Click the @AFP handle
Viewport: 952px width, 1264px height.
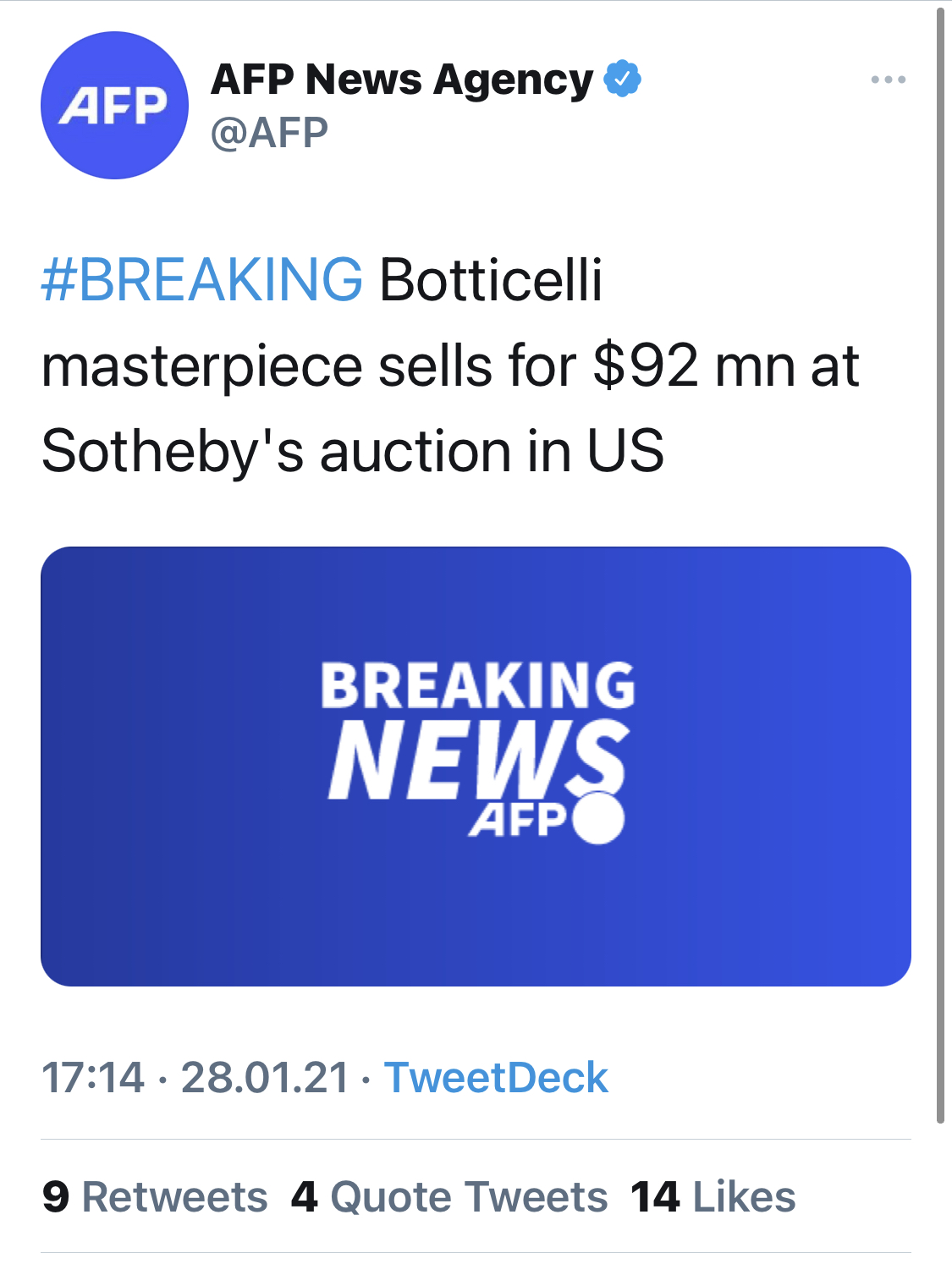click(x=269, y=133)
